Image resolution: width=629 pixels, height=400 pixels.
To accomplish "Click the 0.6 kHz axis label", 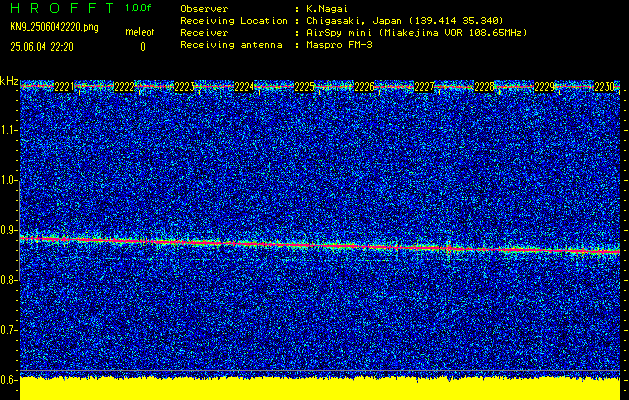I will click(8, 380).
